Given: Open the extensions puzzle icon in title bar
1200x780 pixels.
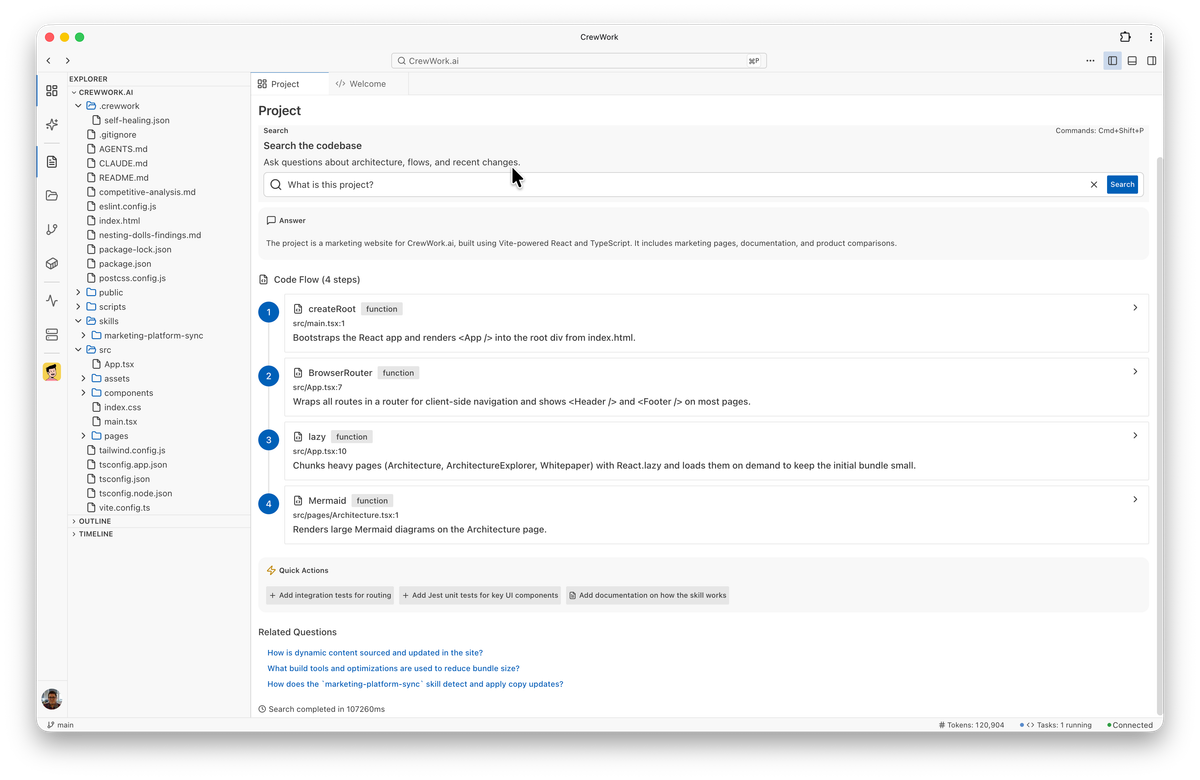Looking at the screenshot, I should (1125, 37).
